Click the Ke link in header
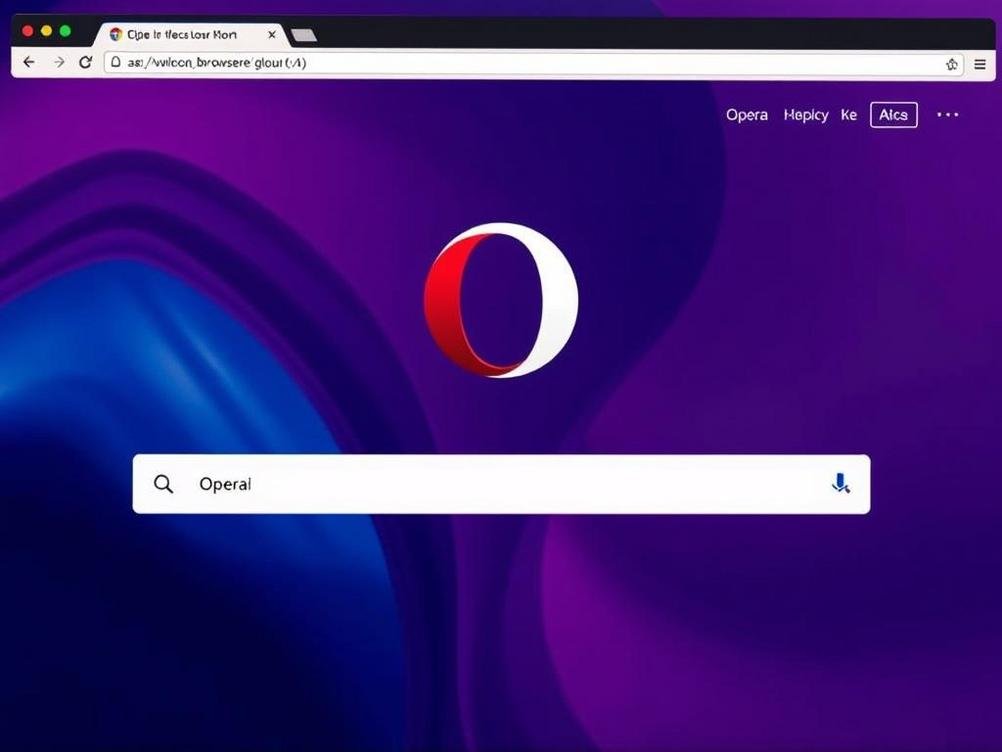Image resolution: width=1002 pixels, height=752 pixels. (x=848, y=115)
